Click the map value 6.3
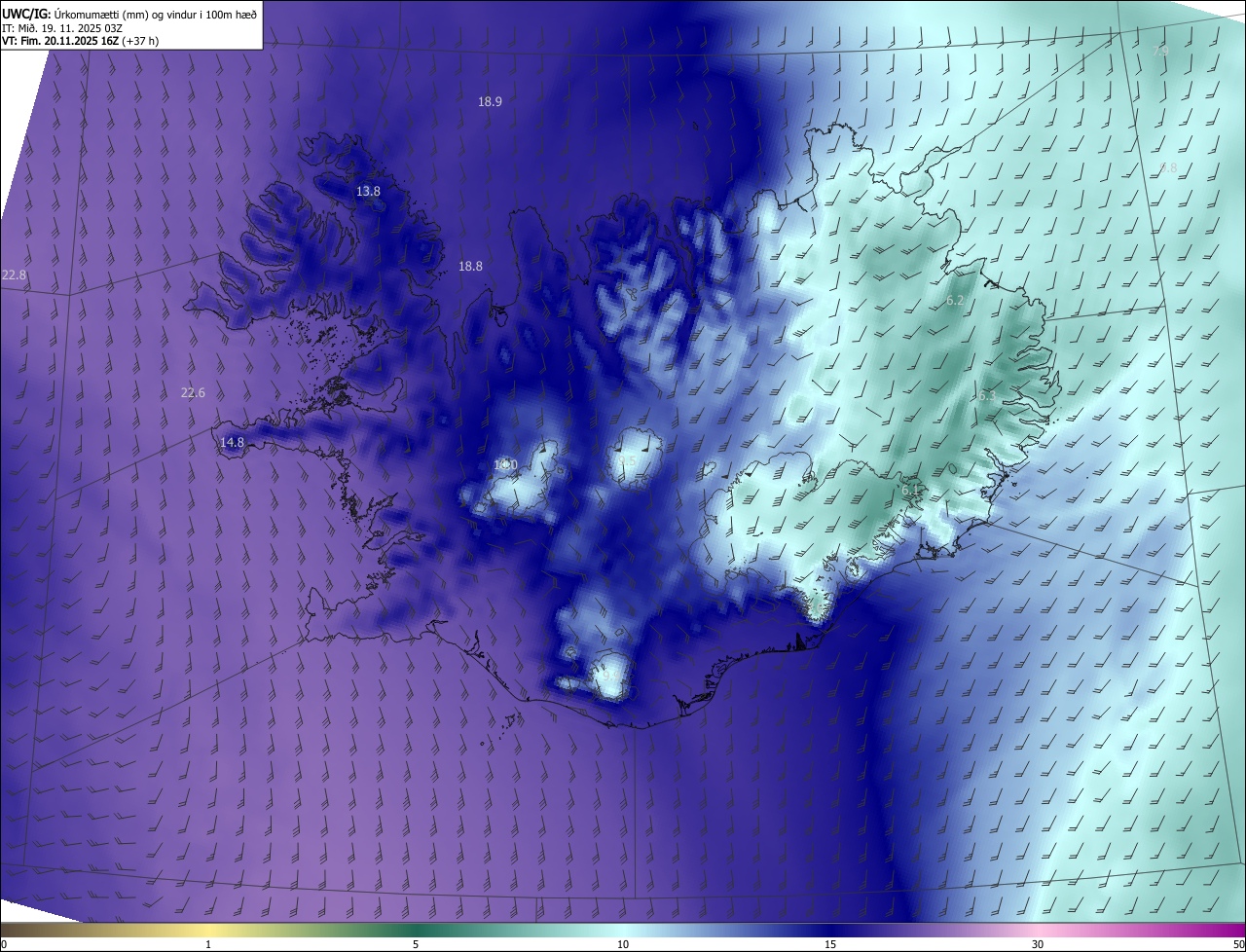 click(x=985, y=396)
